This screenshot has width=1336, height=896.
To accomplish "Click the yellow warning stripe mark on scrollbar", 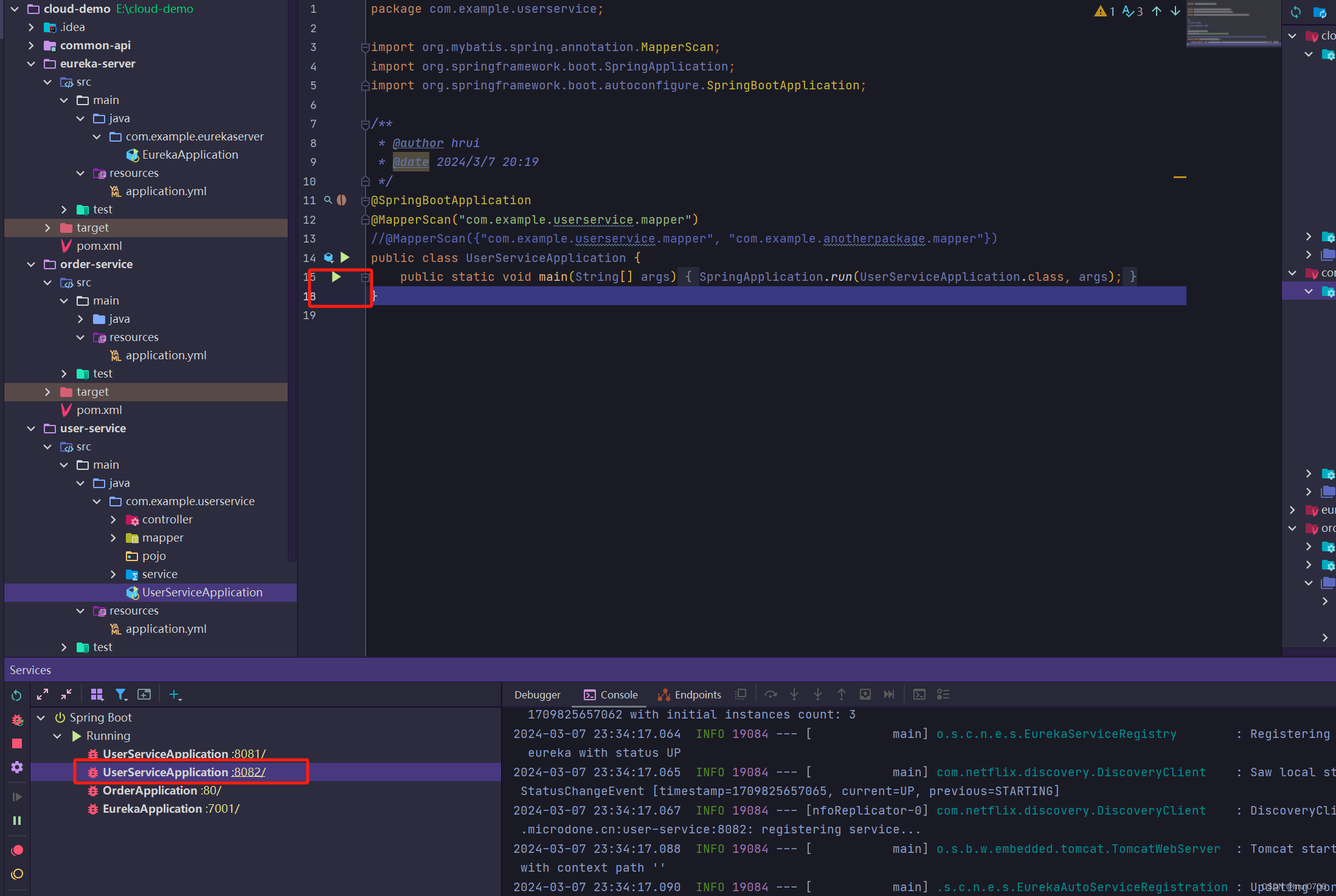I will [x=1180, y=177].
